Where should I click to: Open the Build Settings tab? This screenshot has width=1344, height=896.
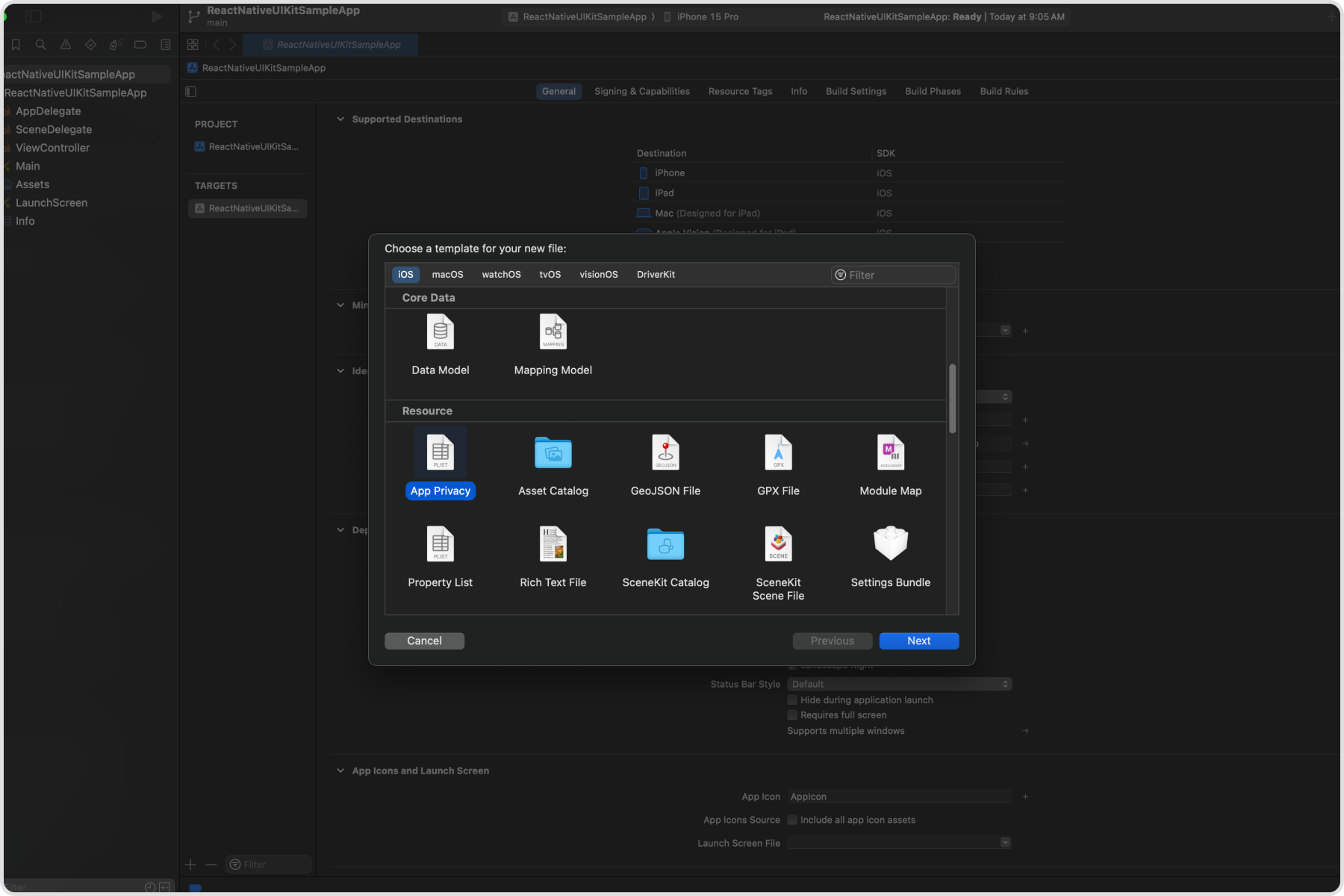click(x=856, y=91)
